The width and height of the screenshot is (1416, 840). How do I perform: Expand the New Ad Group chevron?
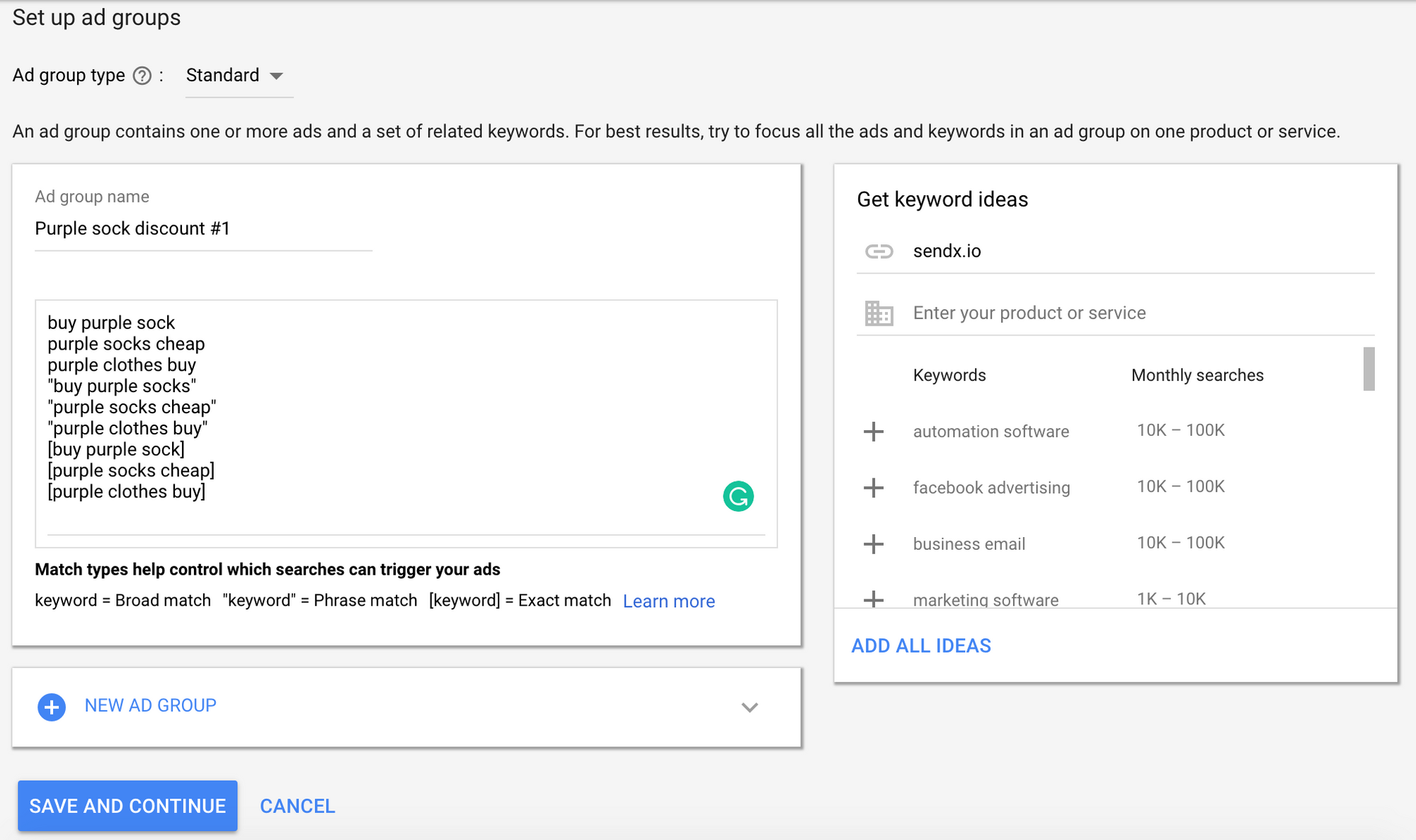(x=749, y=707)
